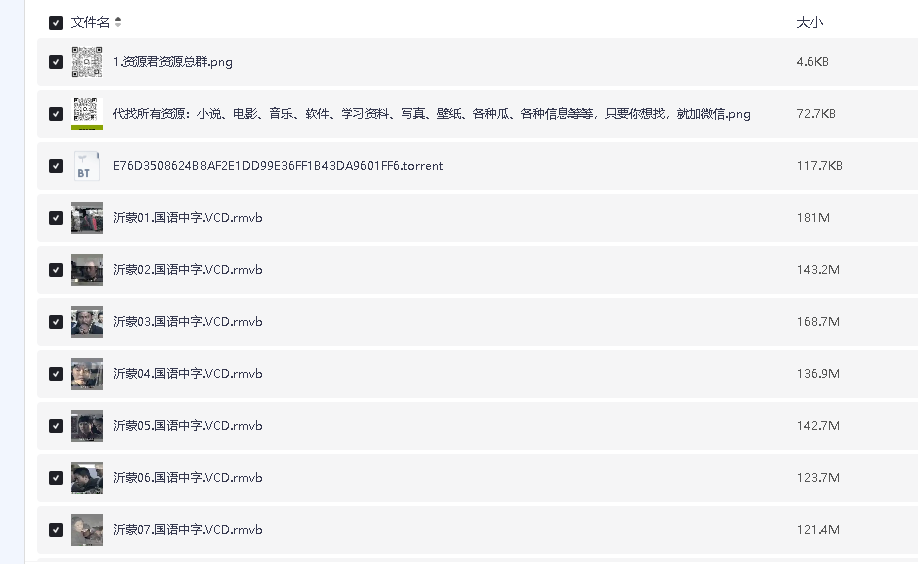Click the QR code icon for 1.资源君资源总群.png
The image size is (918, 564).
coord(87,62)
